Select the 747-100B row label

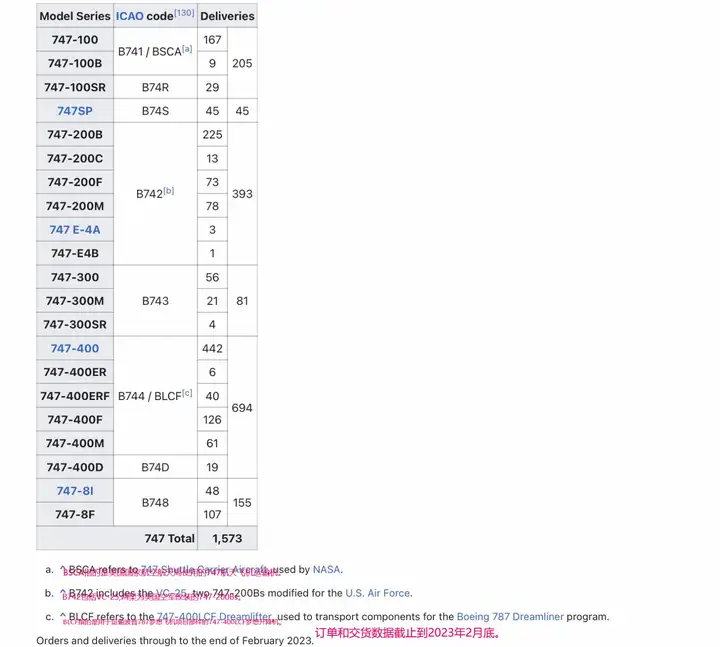pyautogui.click(x=75, y=63)
